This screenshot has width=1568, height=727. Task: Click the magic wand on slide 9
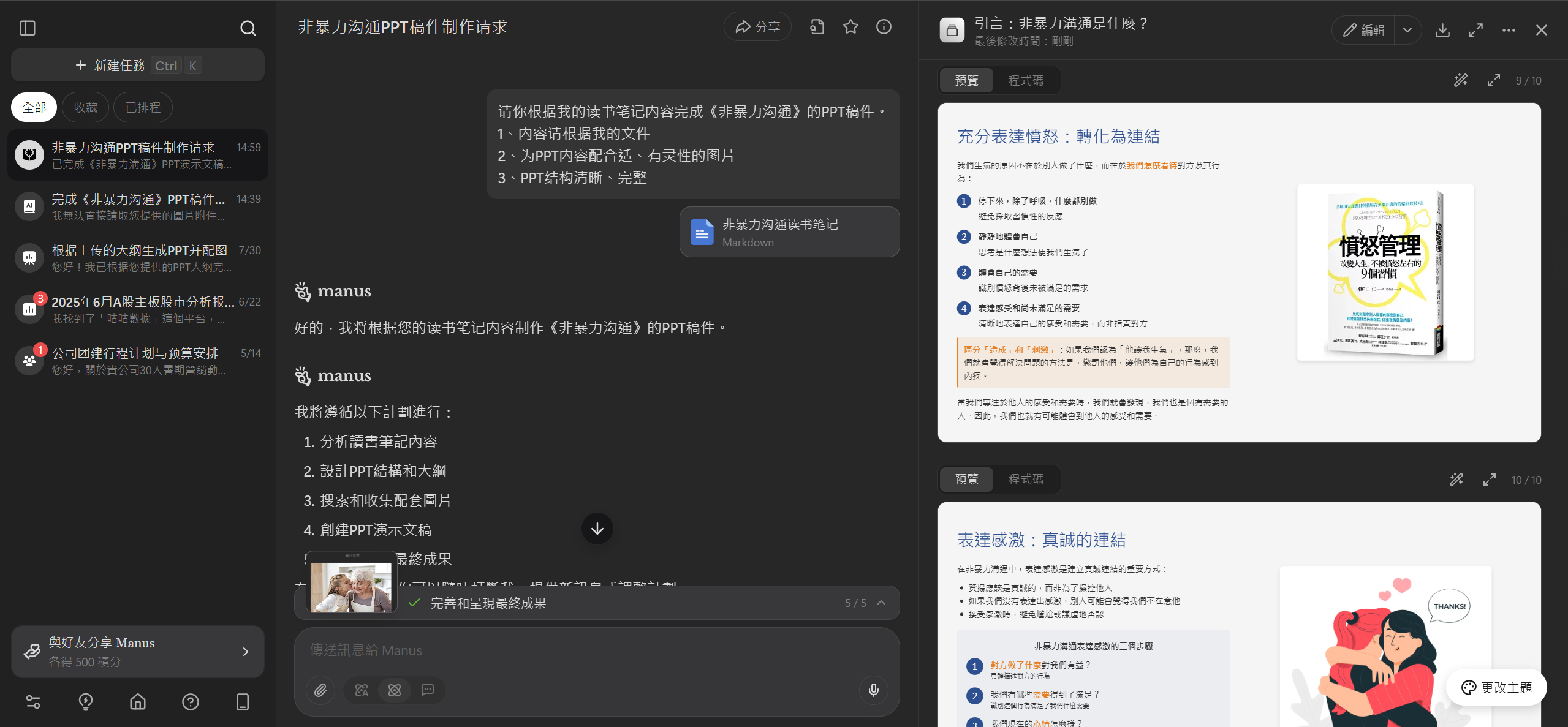(1461, 80)
